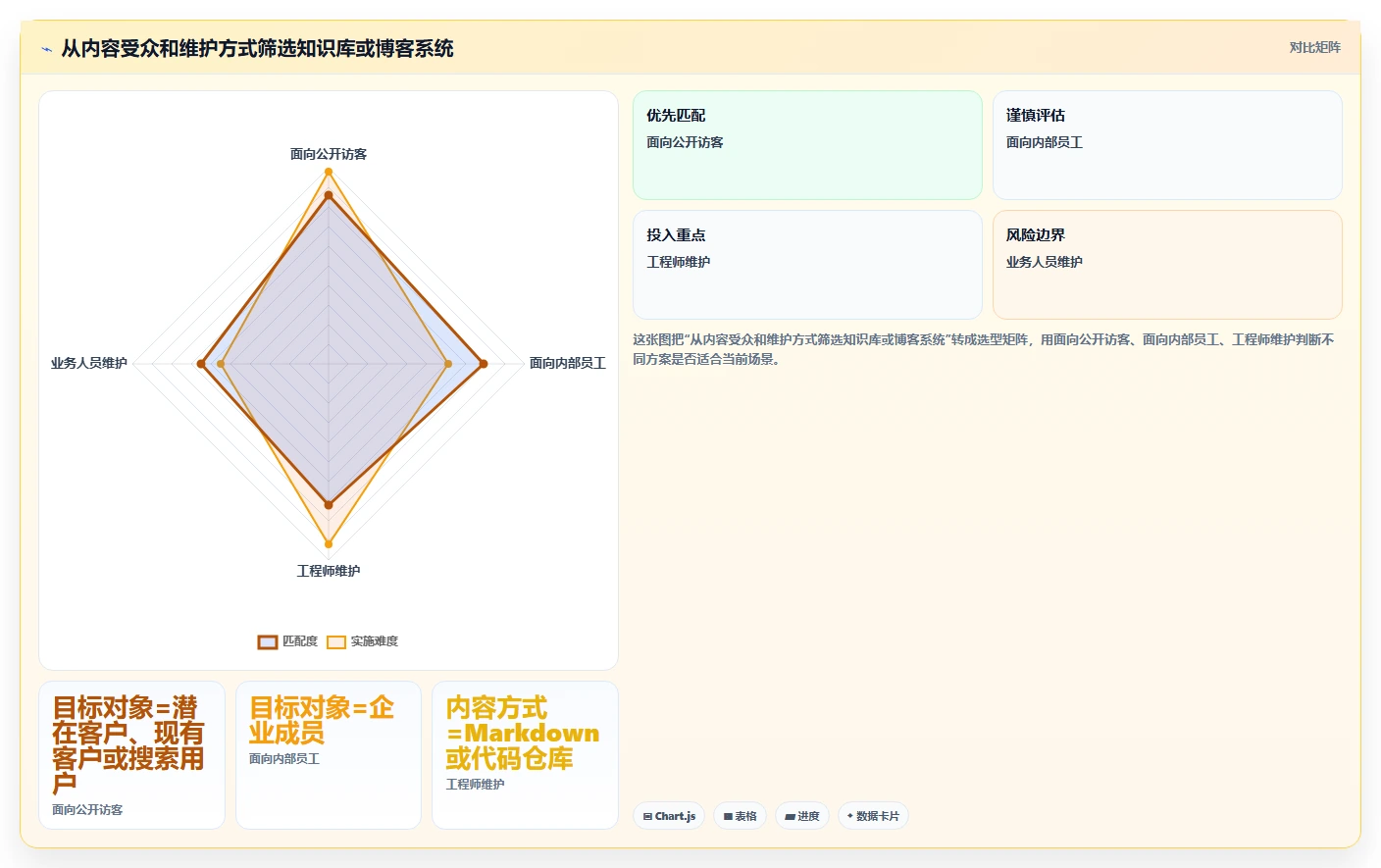Viewport: 1381px width, 868px height.
Task: Select the 目标对象=企业成员 data card
Action: pos(329,755)
